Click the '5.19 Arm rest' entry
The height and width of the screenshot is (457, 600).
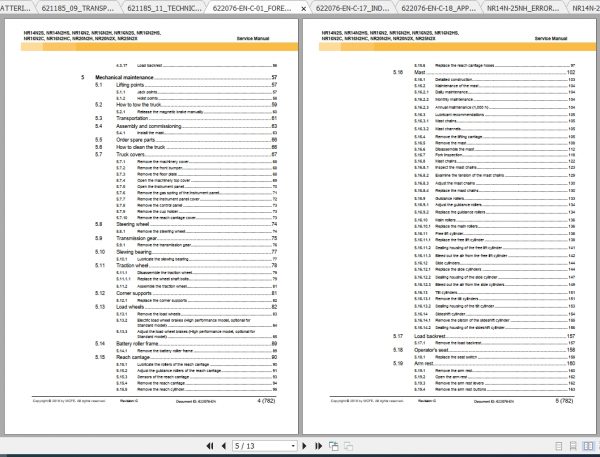[484, 363]
